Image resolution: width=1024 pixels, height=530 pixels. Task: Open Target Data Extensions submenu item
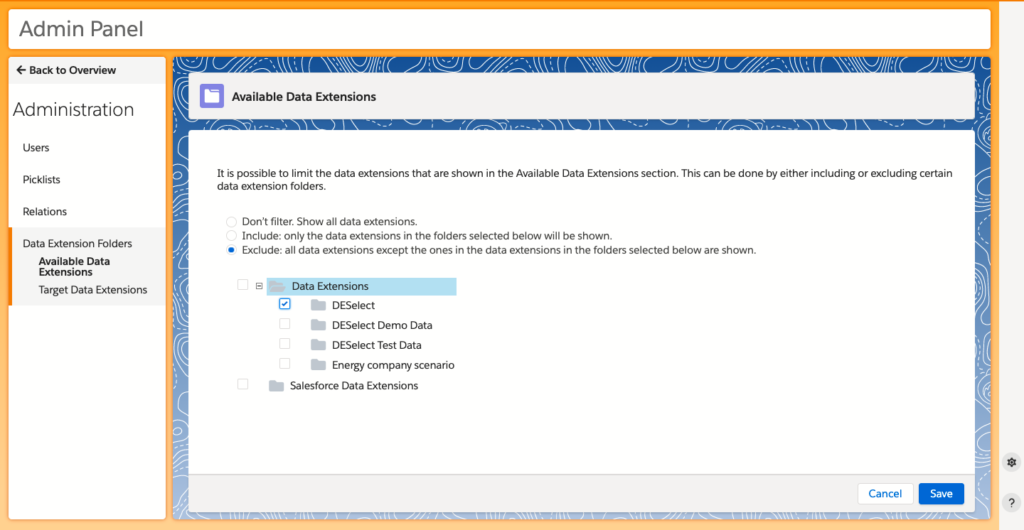(x=92, y=290)
